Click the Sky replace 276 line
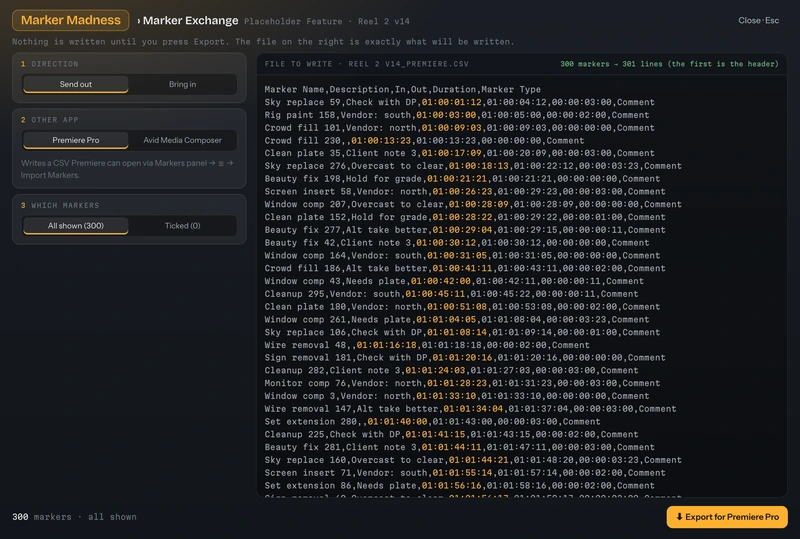Screen dimensions: 800x539 click(473, 166)
